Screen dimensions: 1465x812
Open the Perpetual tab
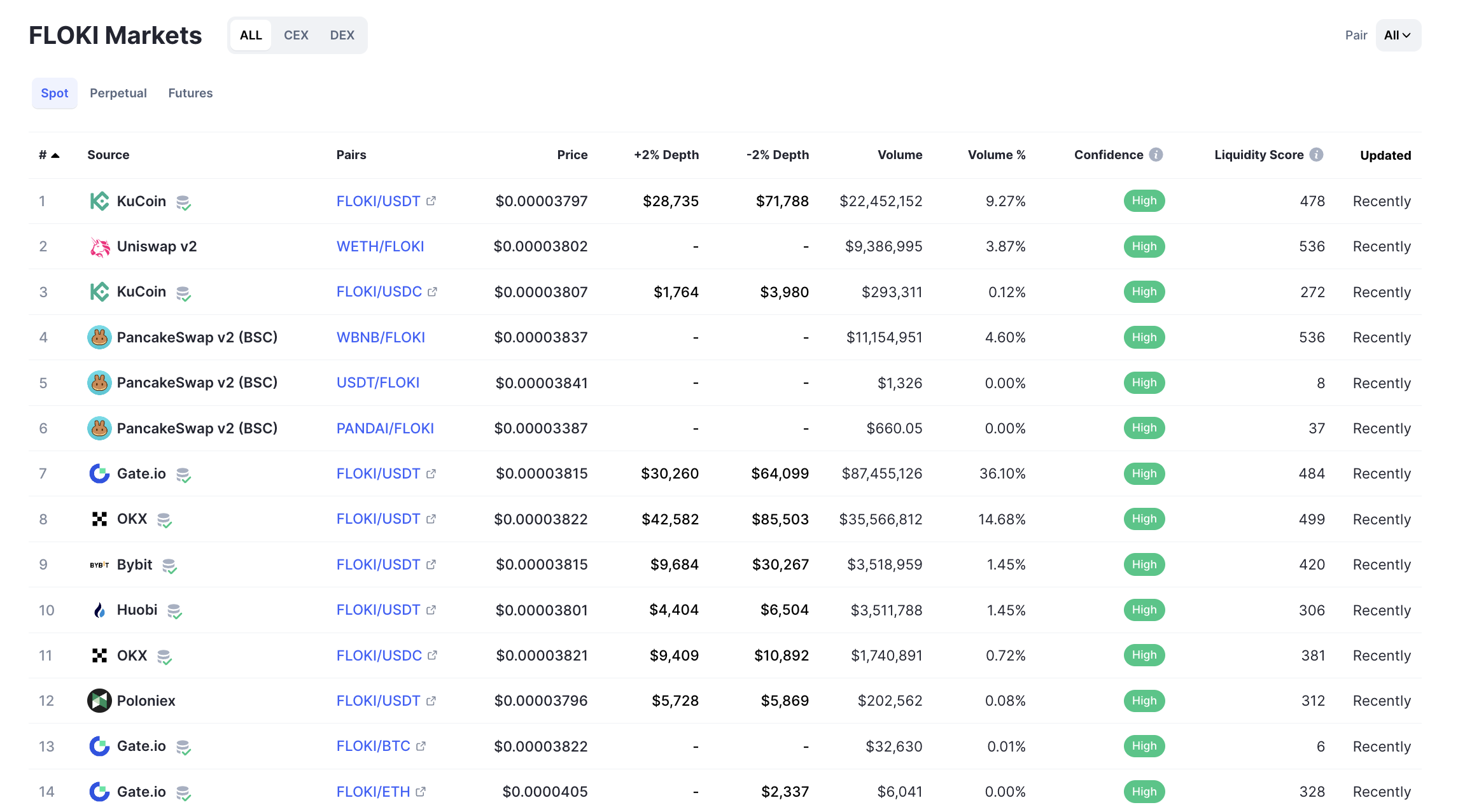[x=118, y=93]
